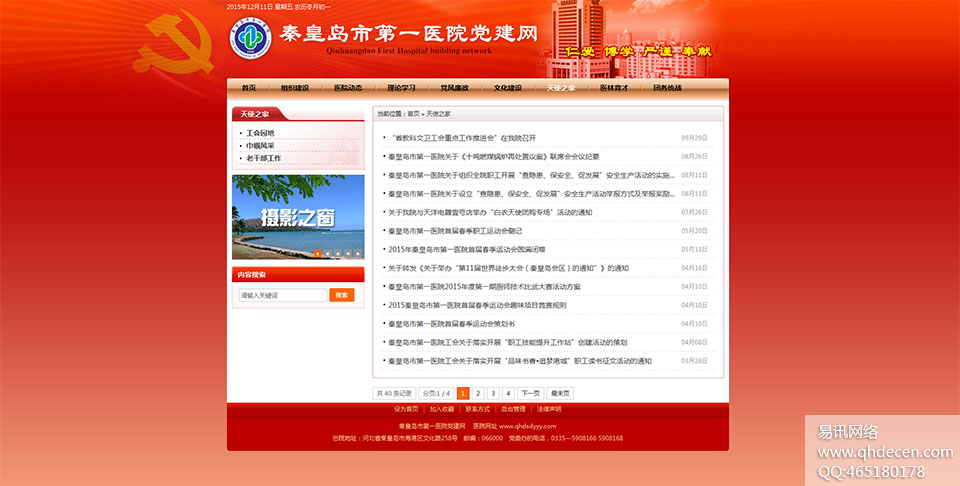This screenshot has width=960, height=486.
Task: Open article “品味书香•追梦港城”职工读书征文活动
Action: [x=520, y=361]
